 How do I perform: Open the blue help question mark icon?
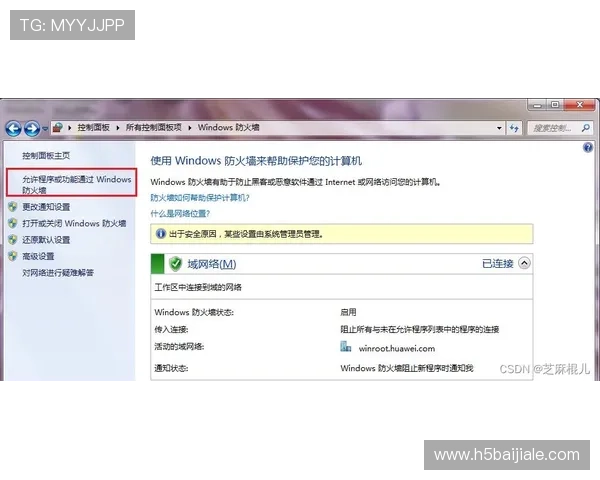[x=588, y=147]
